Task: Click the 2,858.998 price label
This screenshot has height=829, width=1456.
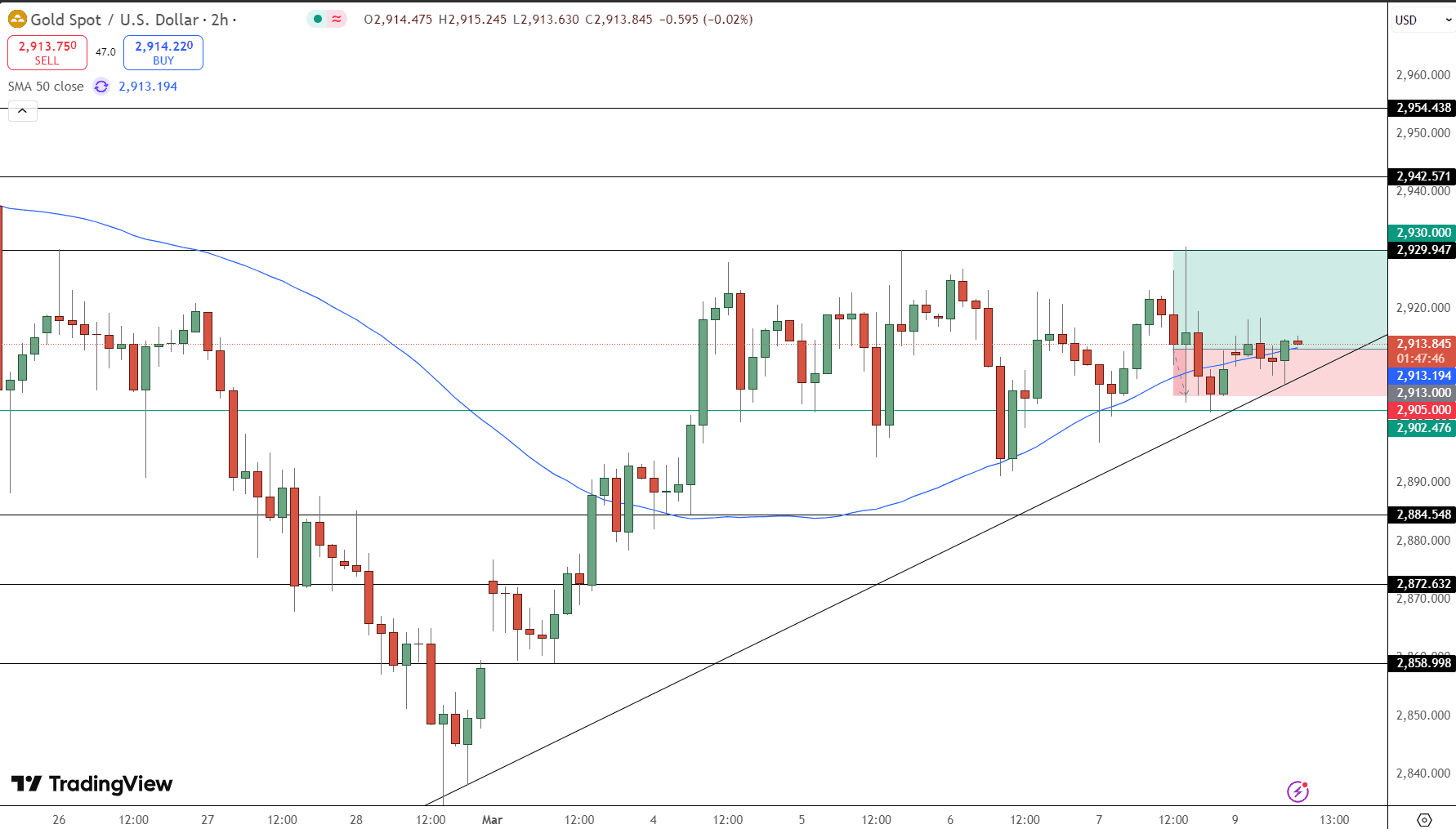Action: (x=1423, y=663)
